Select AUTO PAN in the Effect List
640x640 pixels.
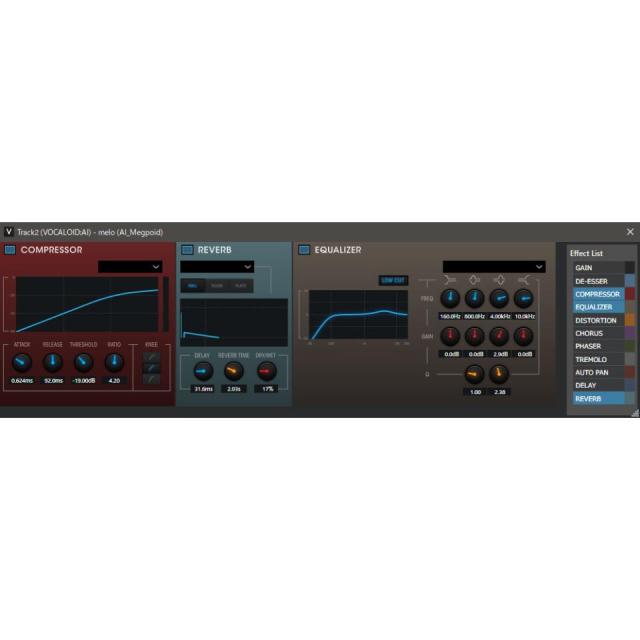pyautogui.click(x=599, y=372)
